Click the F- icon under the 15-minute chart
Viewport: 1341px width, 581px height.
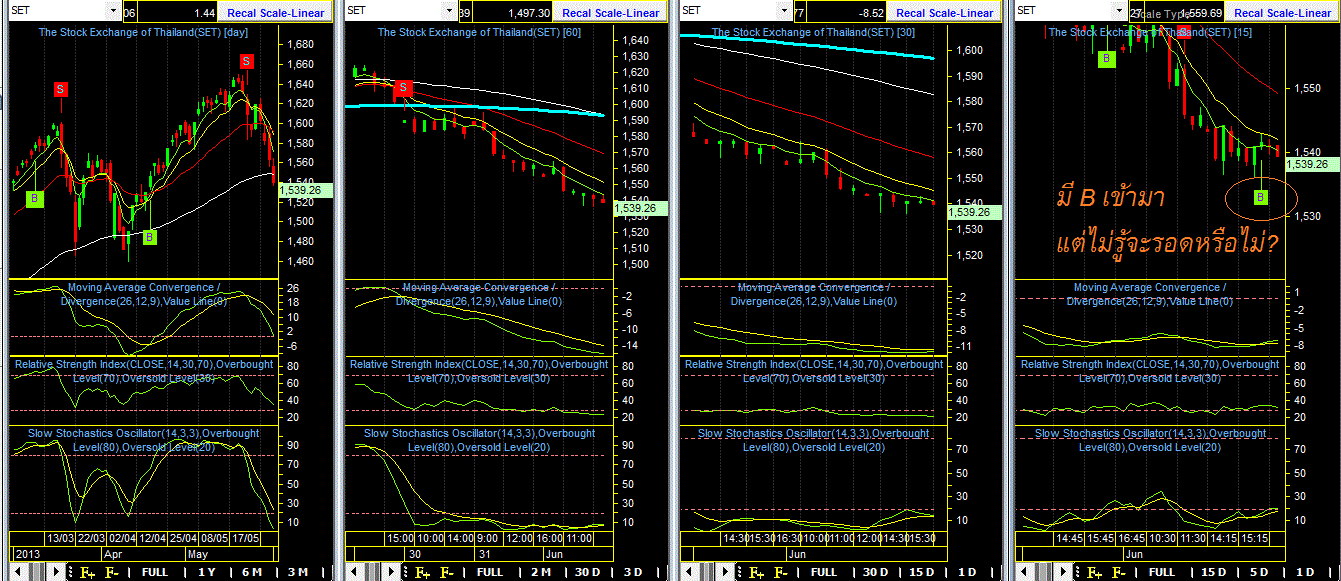tap(1118, 572)
